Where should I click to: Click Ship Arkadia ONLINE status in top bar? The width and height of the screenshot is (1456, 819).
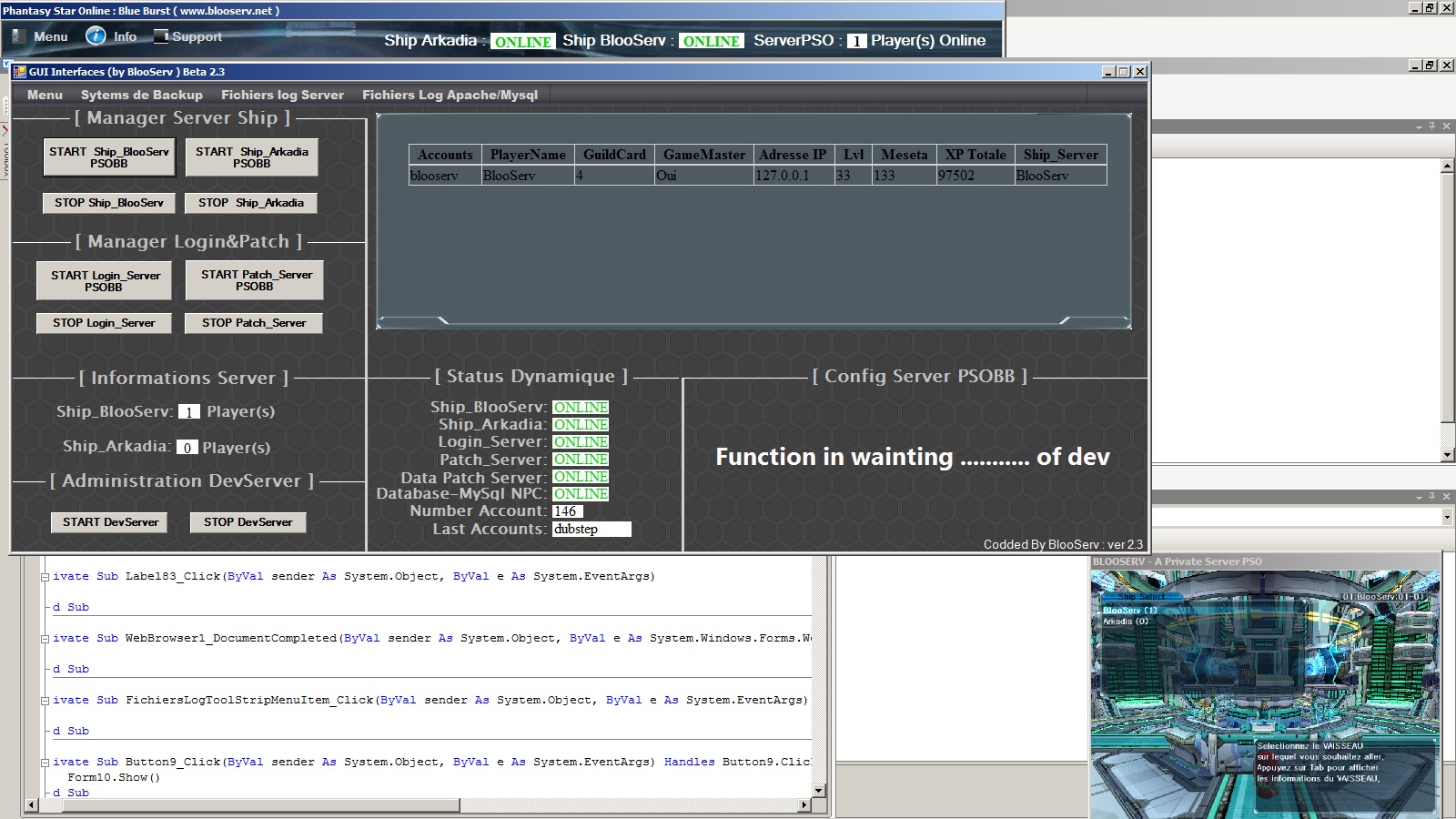coord(523,42)
